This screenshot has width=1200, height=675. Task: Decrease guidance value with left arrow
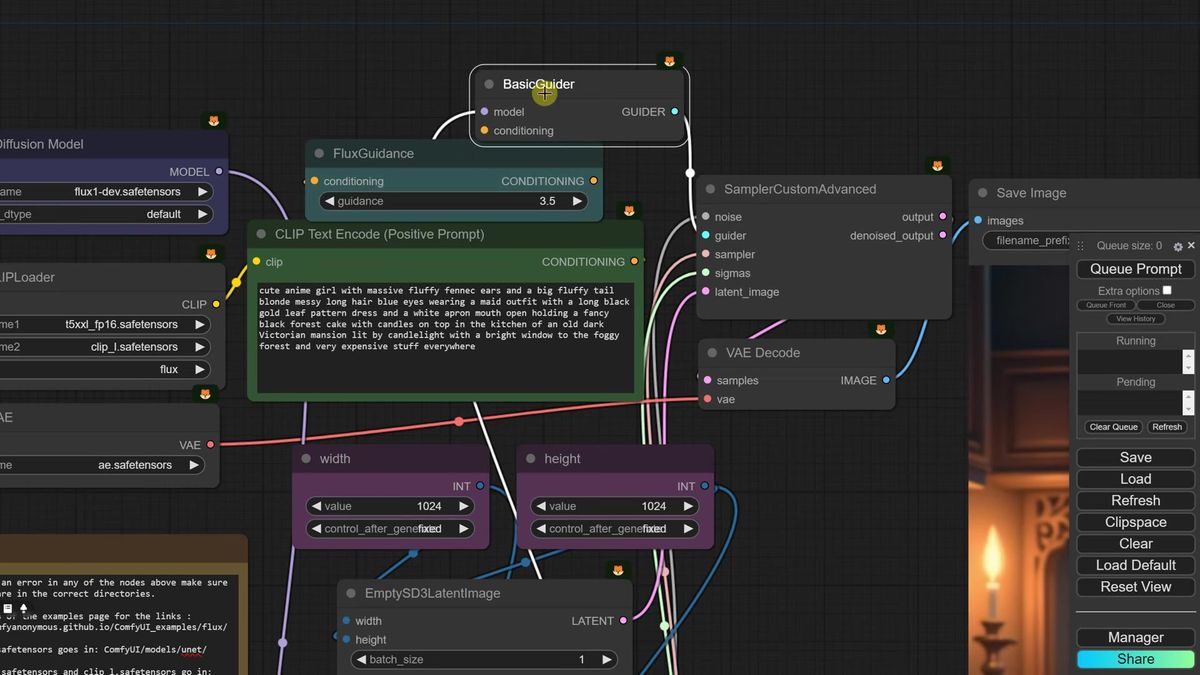[x=330, y=201]
